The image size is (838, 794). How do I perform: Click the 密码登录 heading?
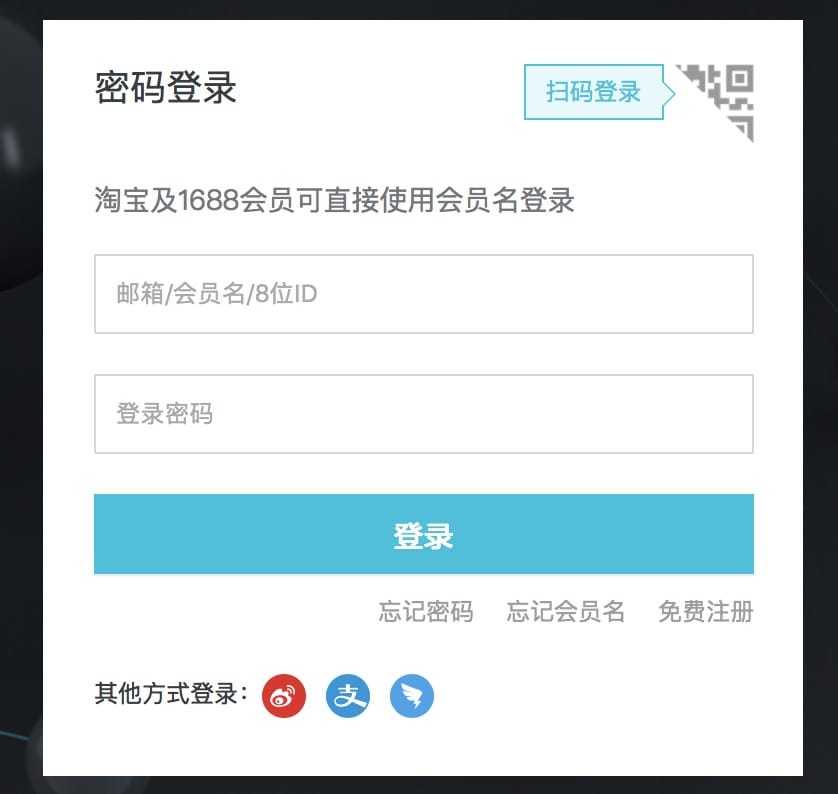tap(166, 87)
